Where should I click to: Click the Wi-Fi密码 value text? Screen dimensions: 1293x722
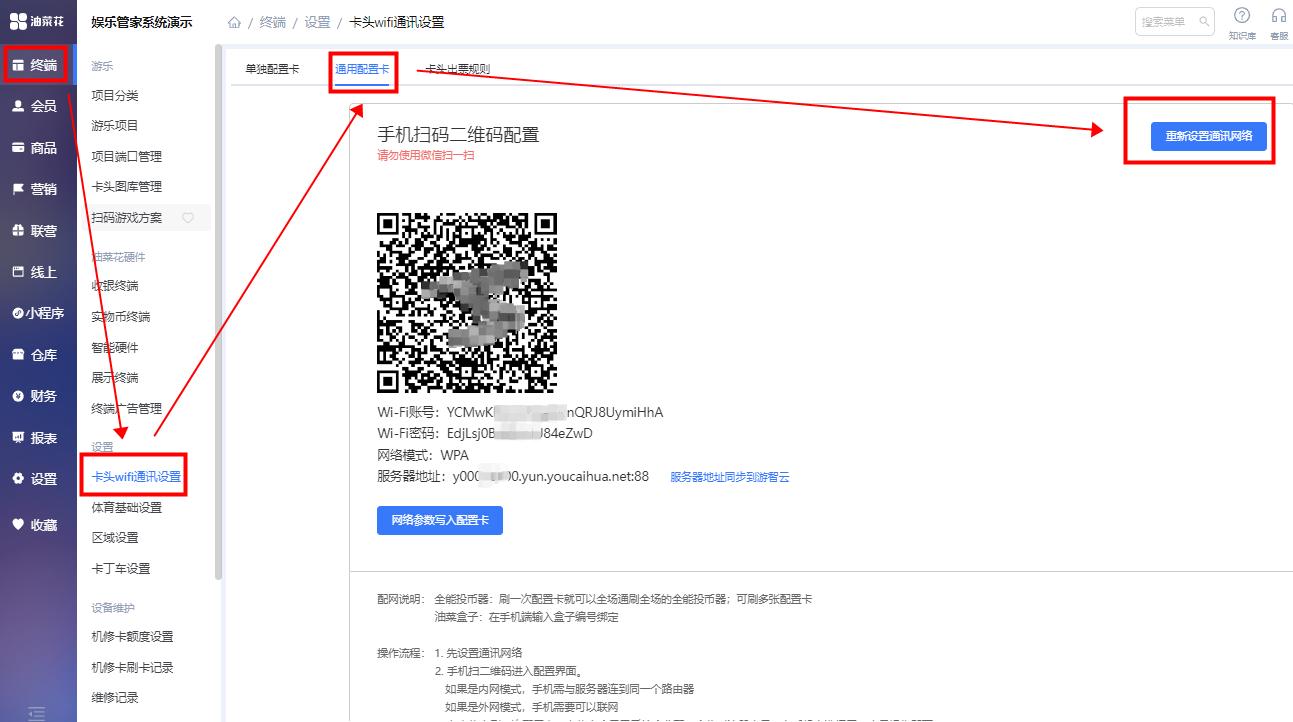click(519, 433)
